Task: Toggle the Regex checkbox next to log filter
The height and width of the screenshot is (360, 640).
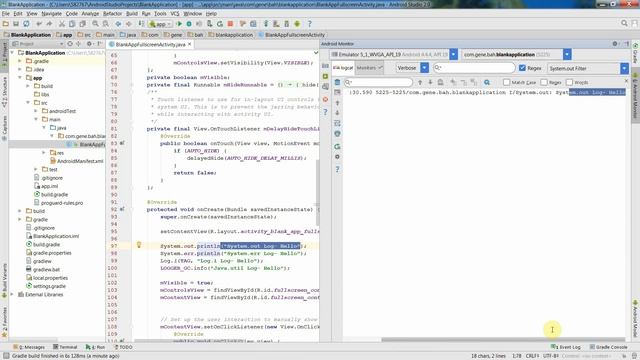Action: (x=522, y=68)
